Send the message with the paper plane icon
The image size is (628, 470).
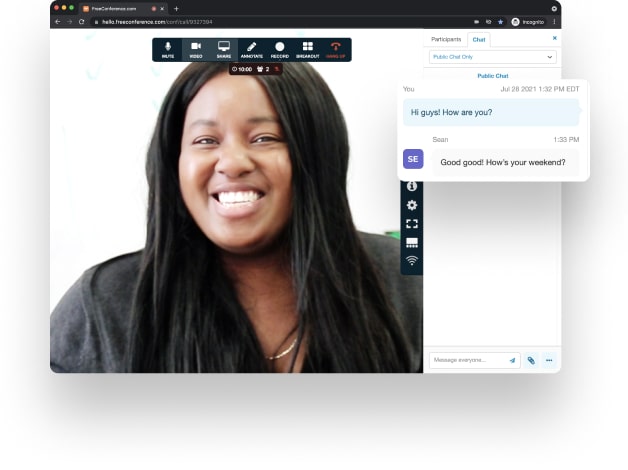[x=512, y=360]
